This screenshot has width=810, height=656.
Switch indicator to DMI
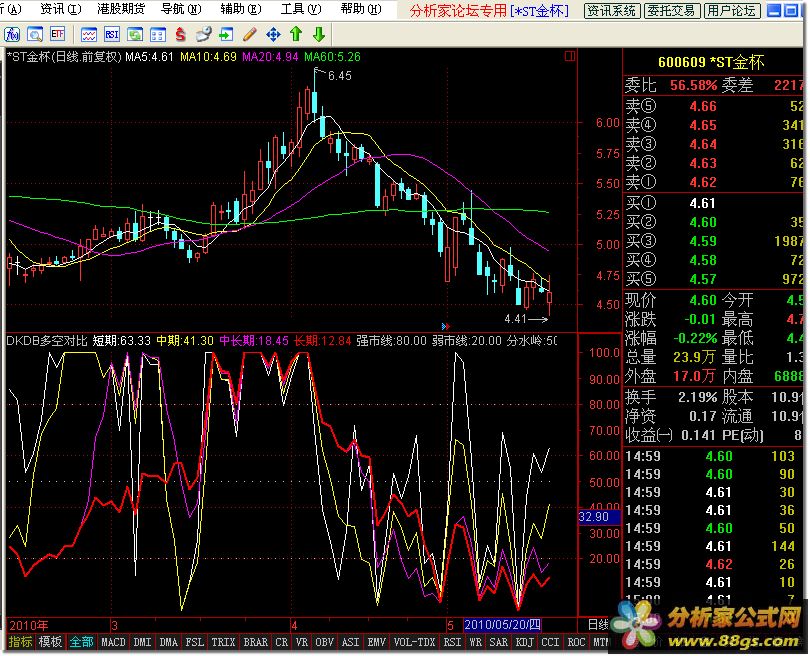(x=142, y=642)
